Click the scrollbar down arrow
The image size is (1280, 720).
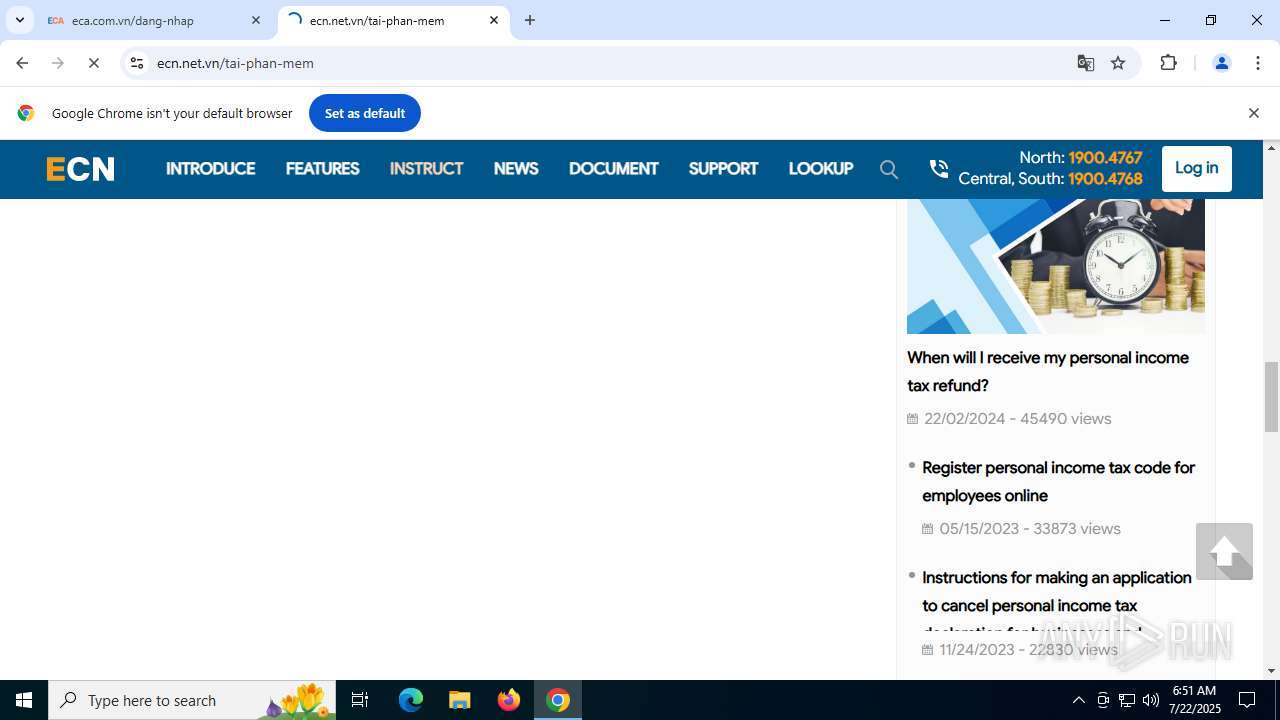tap(1271, 671)
